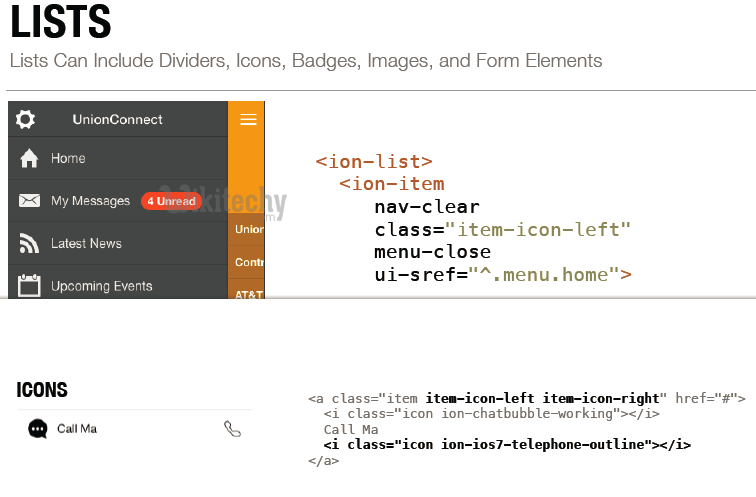Tap the telephone outline icon
This screenshot has width=756, height=497.
232,429
